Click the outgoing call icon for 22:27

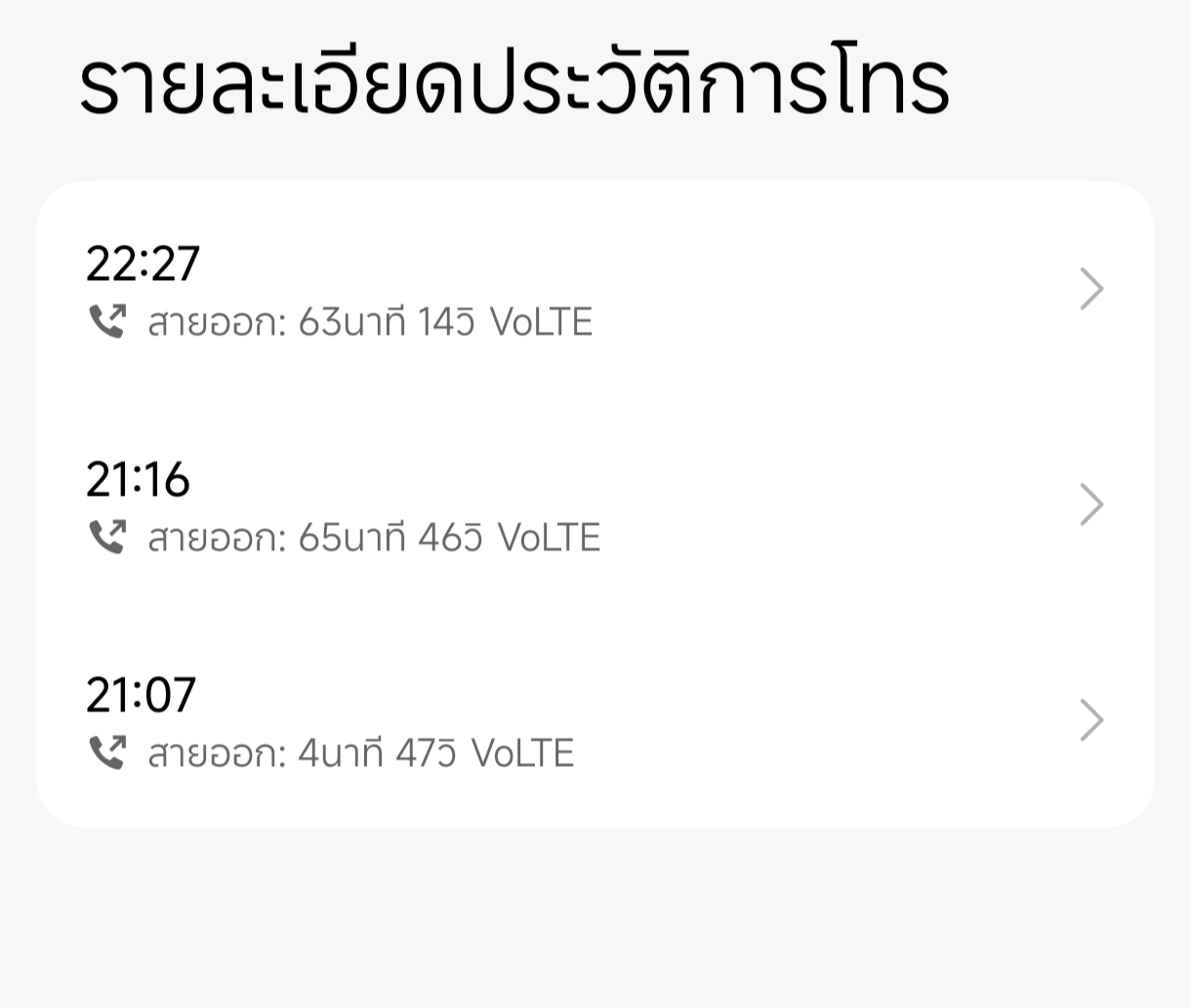(107, 321)
